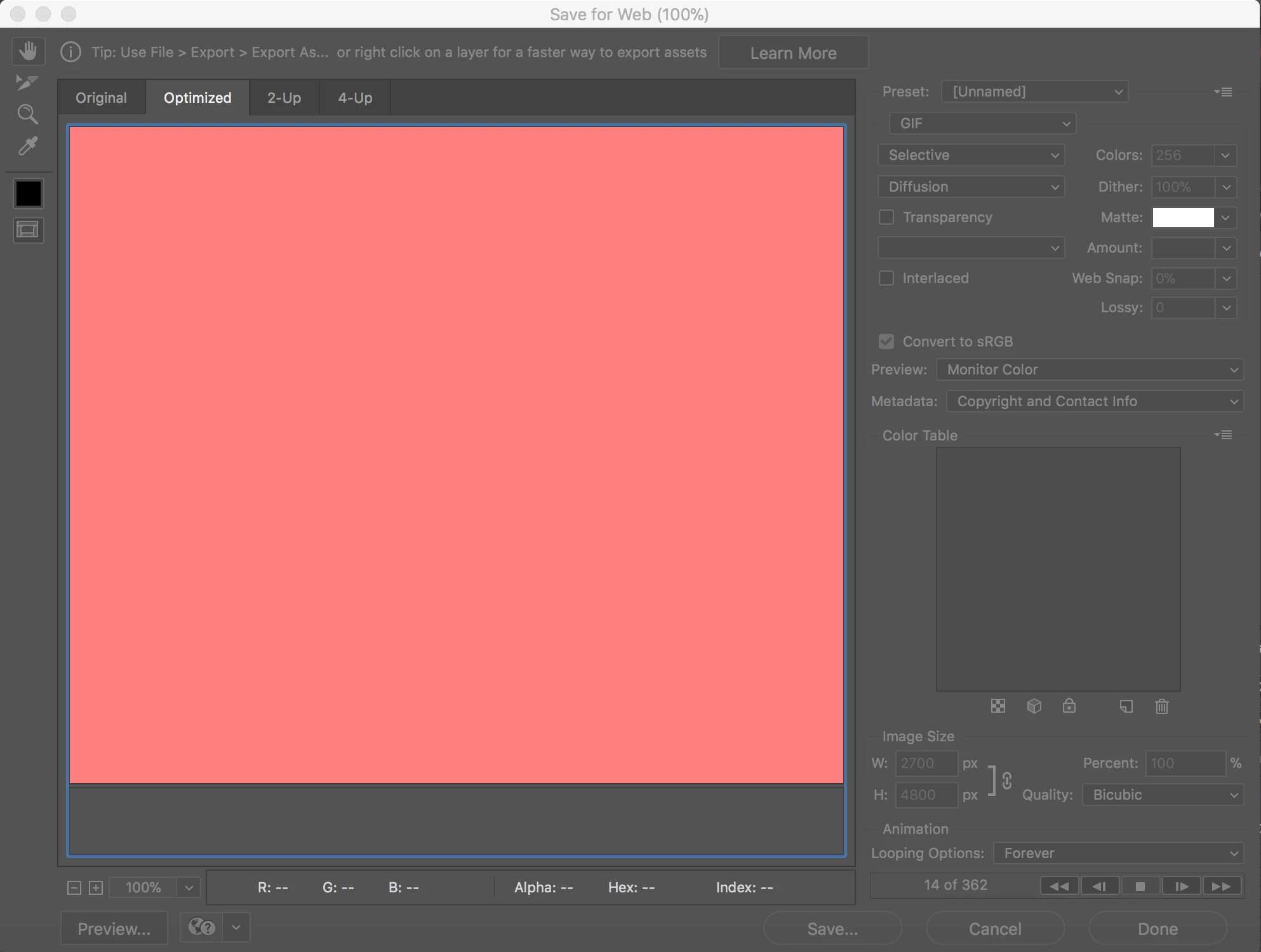The image size is (1261, 952).
Task: Click the white Matte color swatch
Action: (1183, 217)
